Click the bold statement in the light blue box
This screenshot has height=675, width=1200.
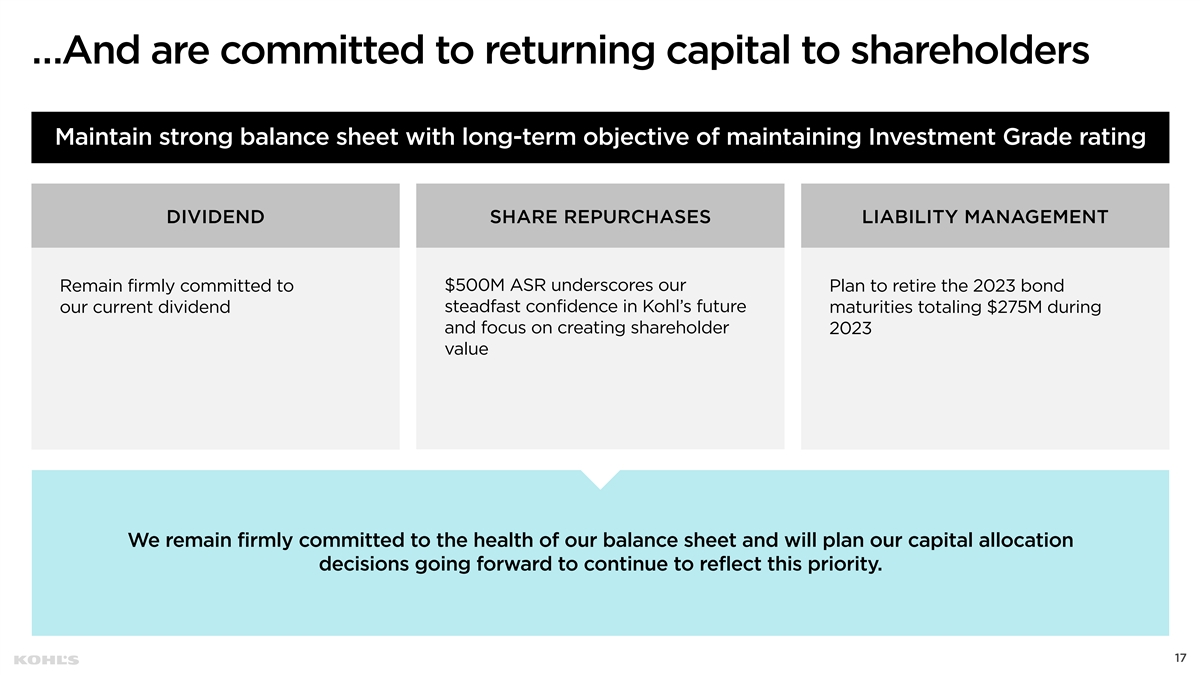click(x=600, y=553)
